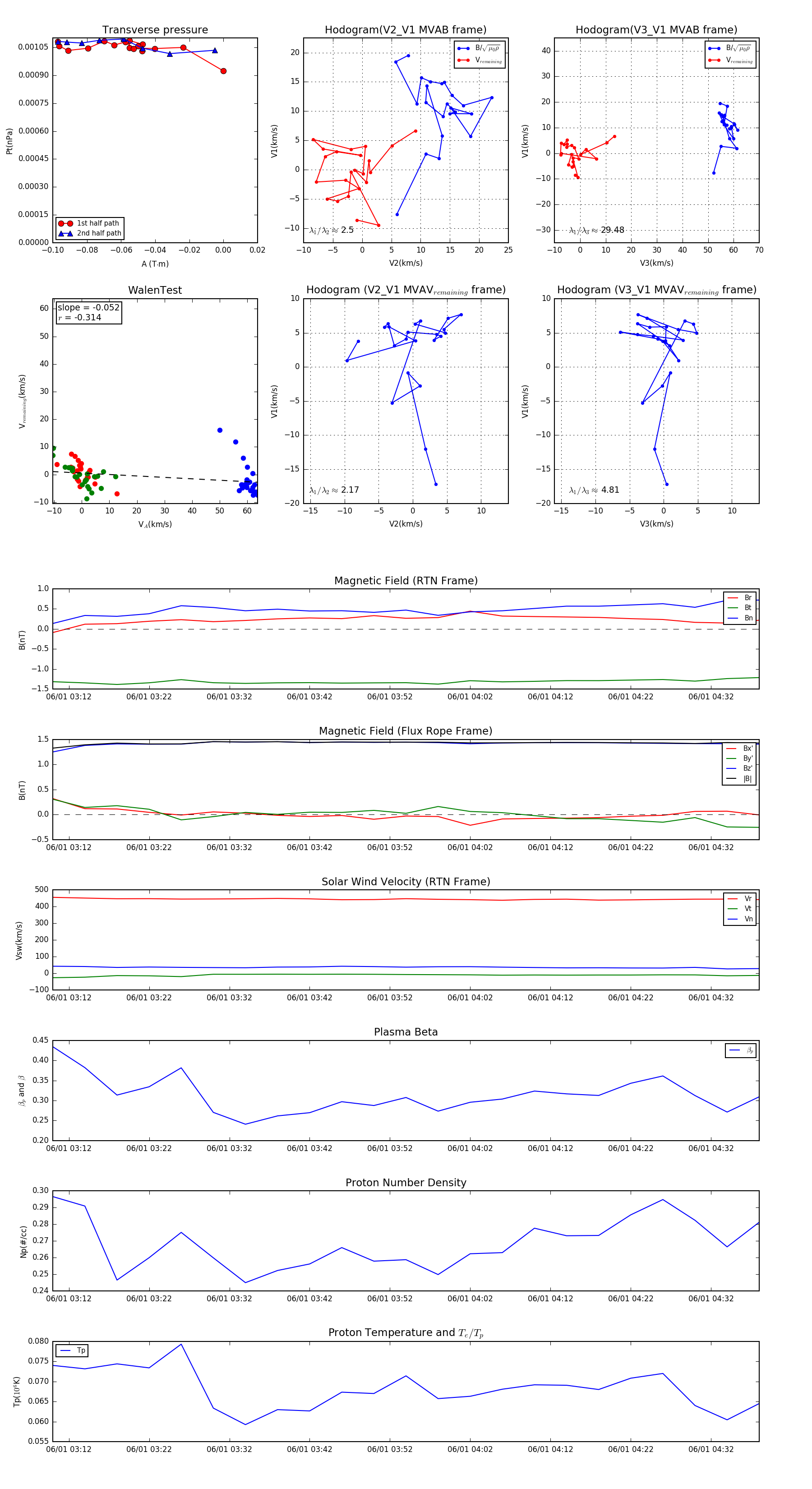The image size is (812, 1489).
Task: Click the 'Tp' legend entry
Action: click(72, 1351)
